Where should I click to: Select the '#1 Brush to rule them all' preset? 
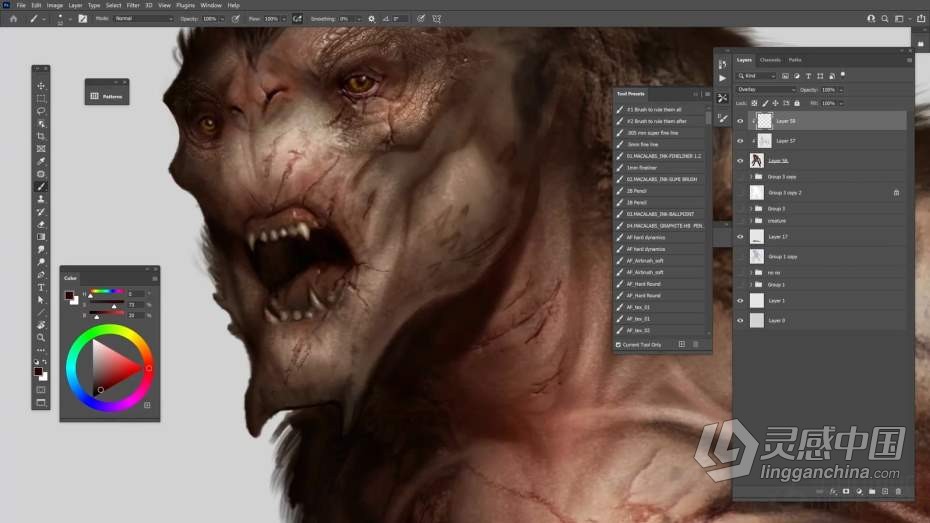[x=660, y=110]
